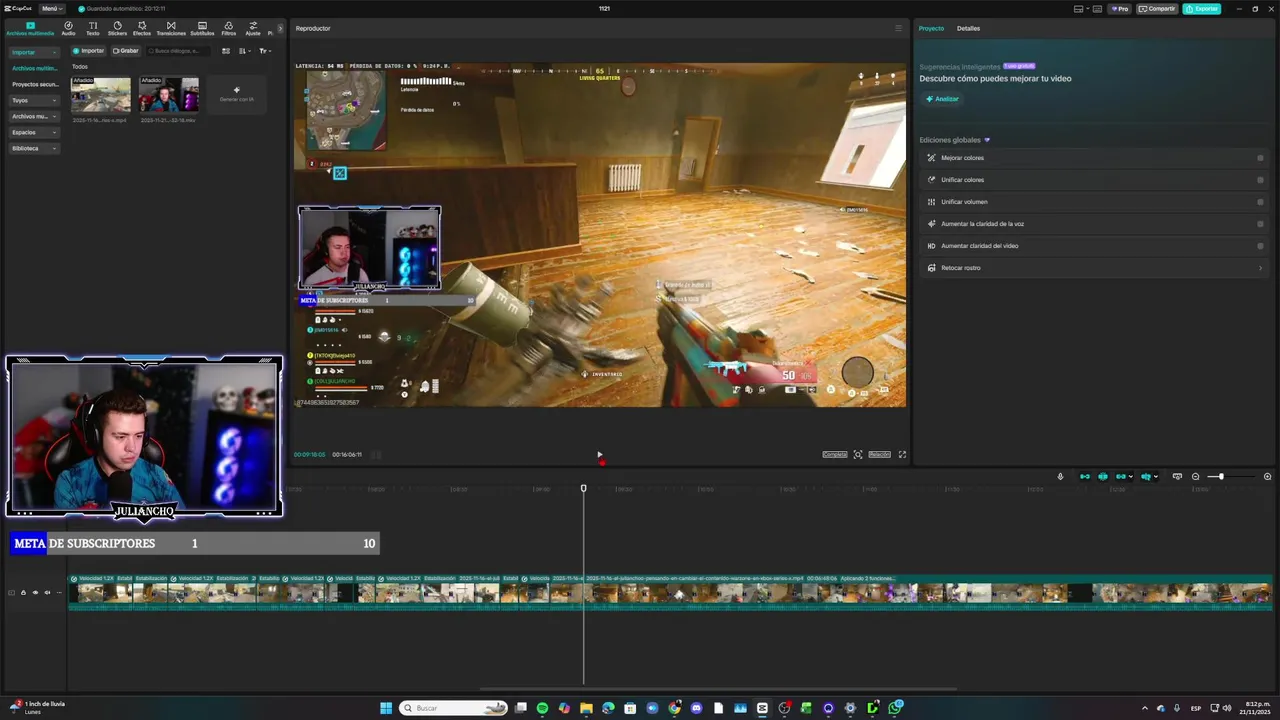Click the Analizar button

pos(942,99)
